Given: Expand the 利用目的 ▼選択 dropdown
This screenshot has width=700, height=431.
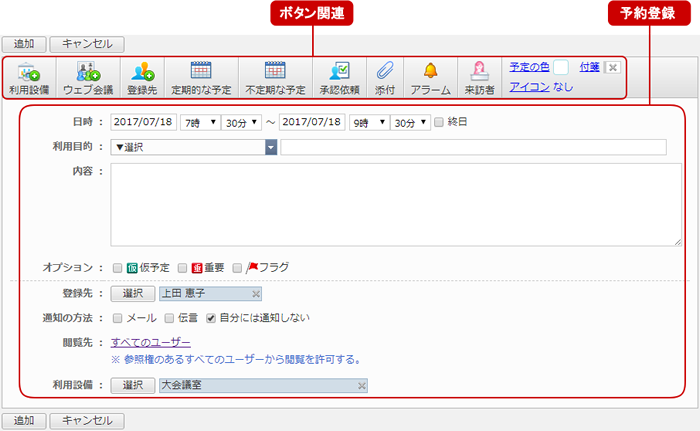Looking at the screenshot, I should (x=194, y=147).
